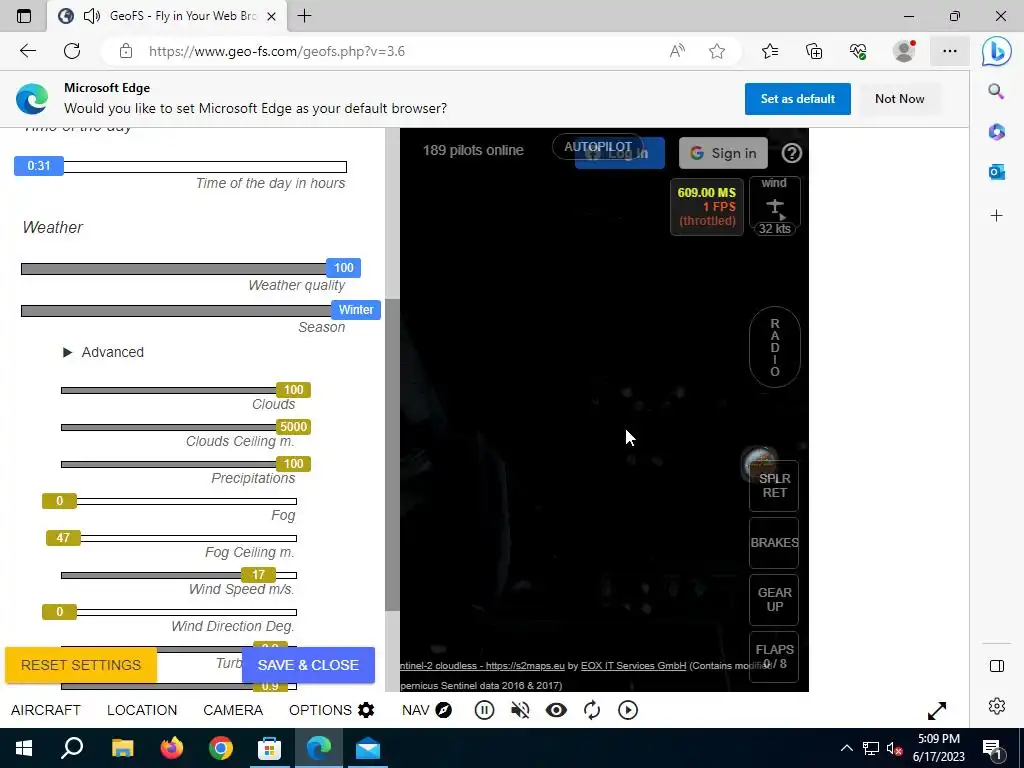Launch Firefox from the taskbar

[172, 748]
